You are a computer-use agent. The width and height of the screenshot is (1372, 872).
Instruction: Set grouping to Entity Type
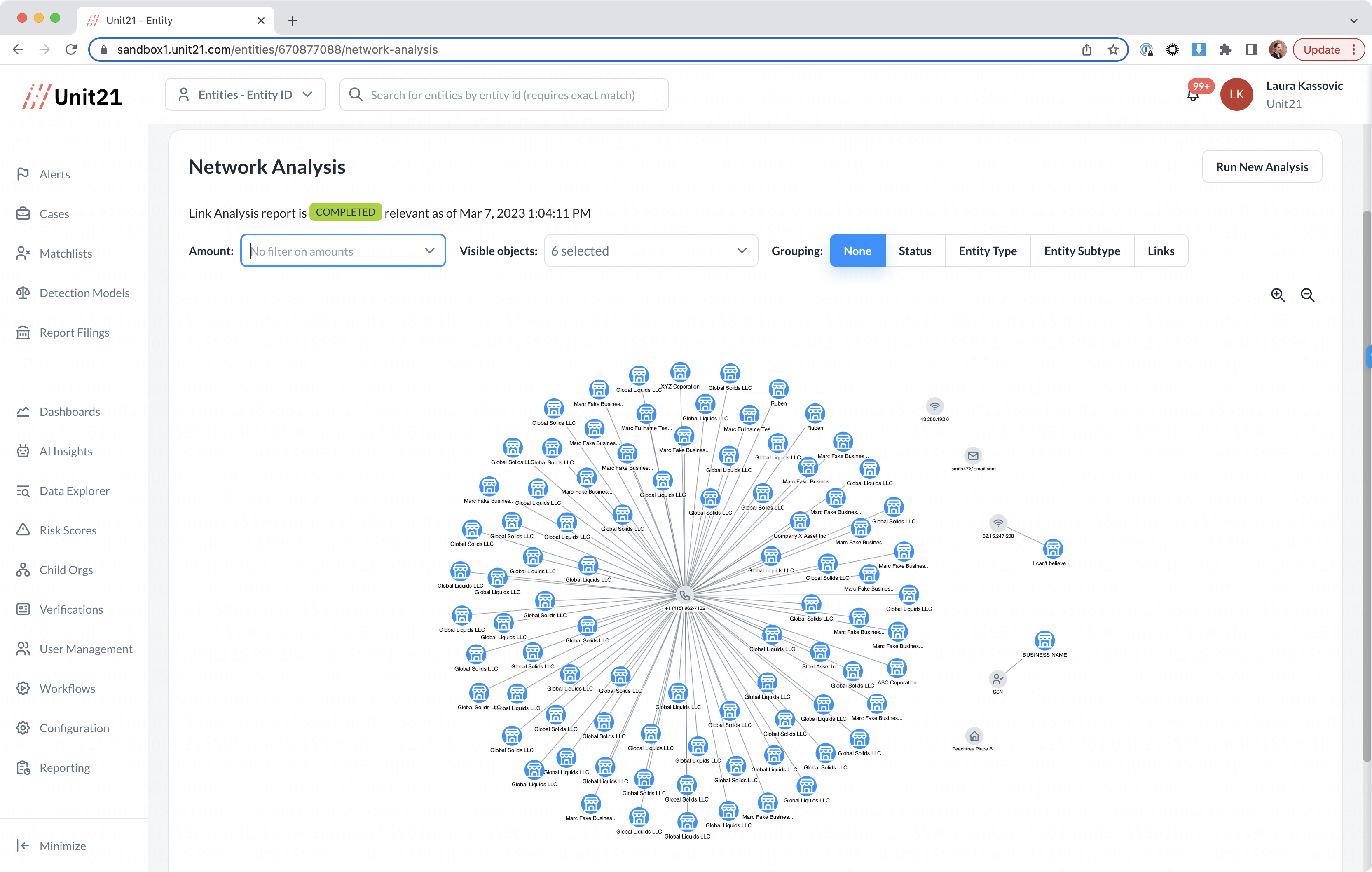click(x=987, y=251)
